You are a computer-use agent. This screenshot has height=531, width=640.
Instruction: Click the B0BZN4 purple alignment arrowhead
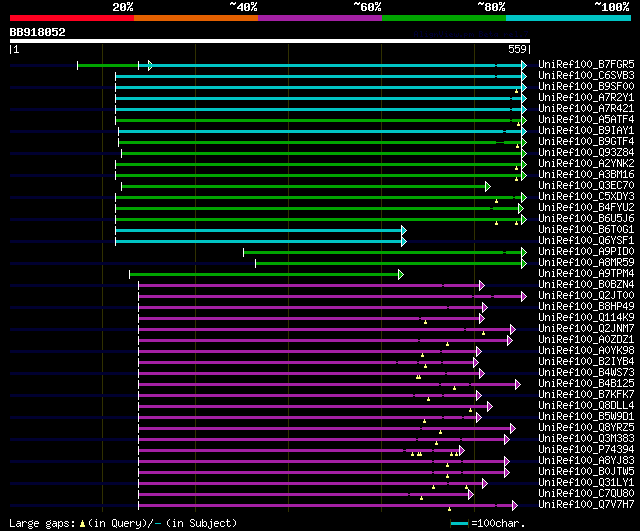click(x=482, y=286)
